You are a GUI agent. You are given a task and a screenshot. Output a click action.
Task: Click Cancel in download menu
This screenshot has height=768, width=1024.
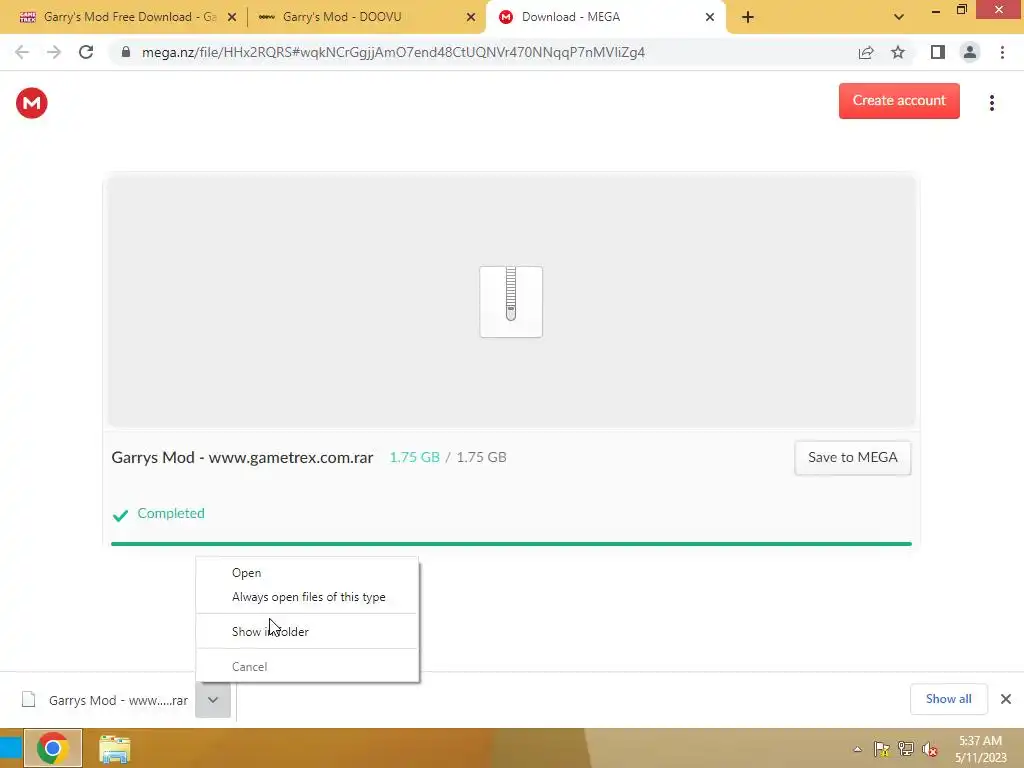308,667
